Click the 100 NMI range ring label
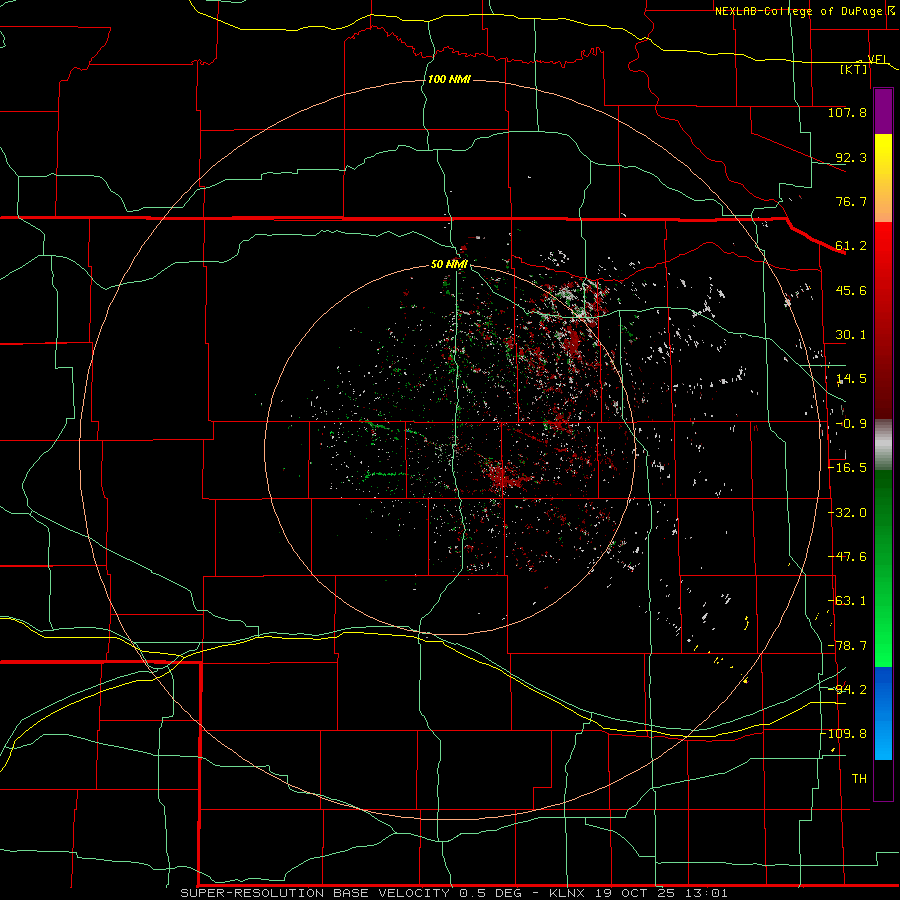This screenshot has height=900, width=900. click(449, 79)
